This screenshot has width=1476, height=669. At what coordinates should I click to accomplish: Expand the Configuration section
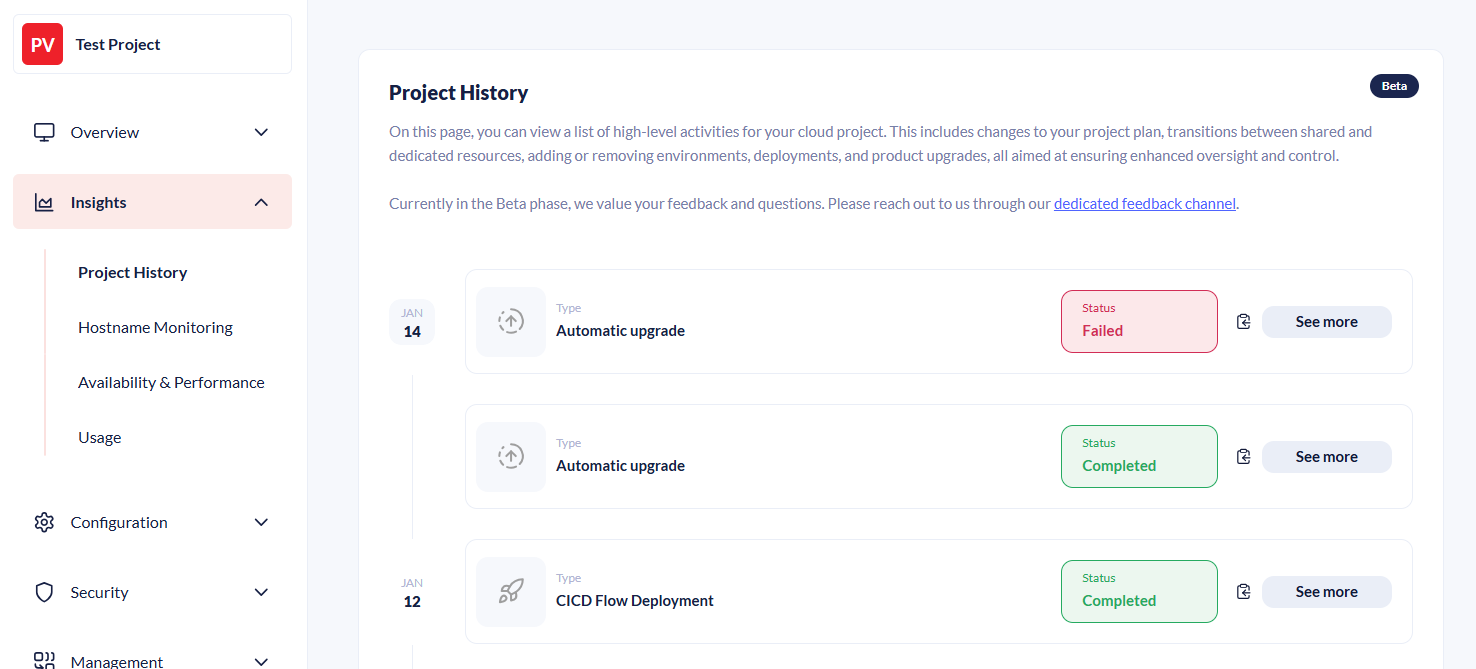coord(261,522)
